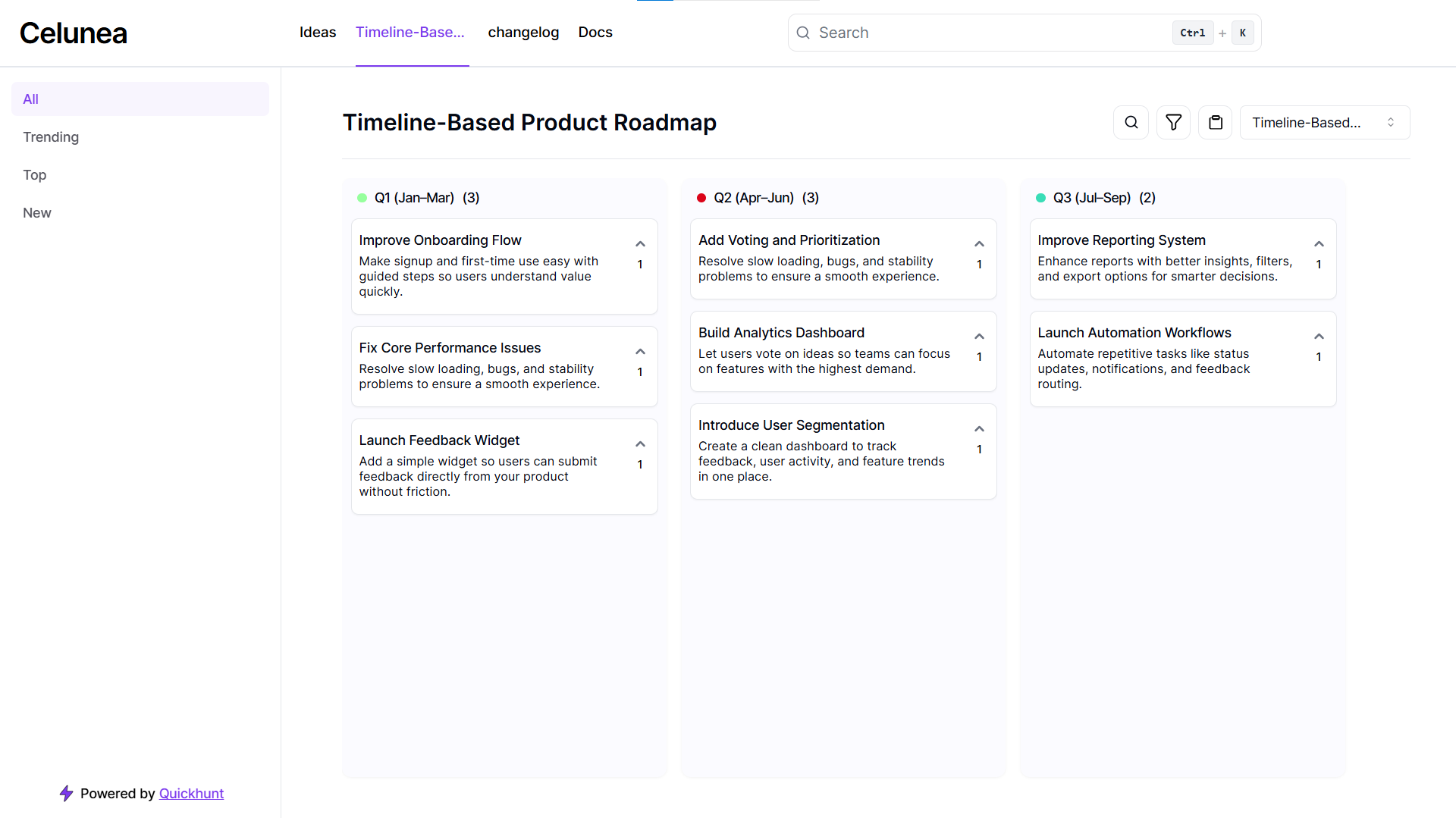This screenshot has width=1456, height=818.
Task: Open Launch Feedback Widget title
Action: tap(439, 440)
